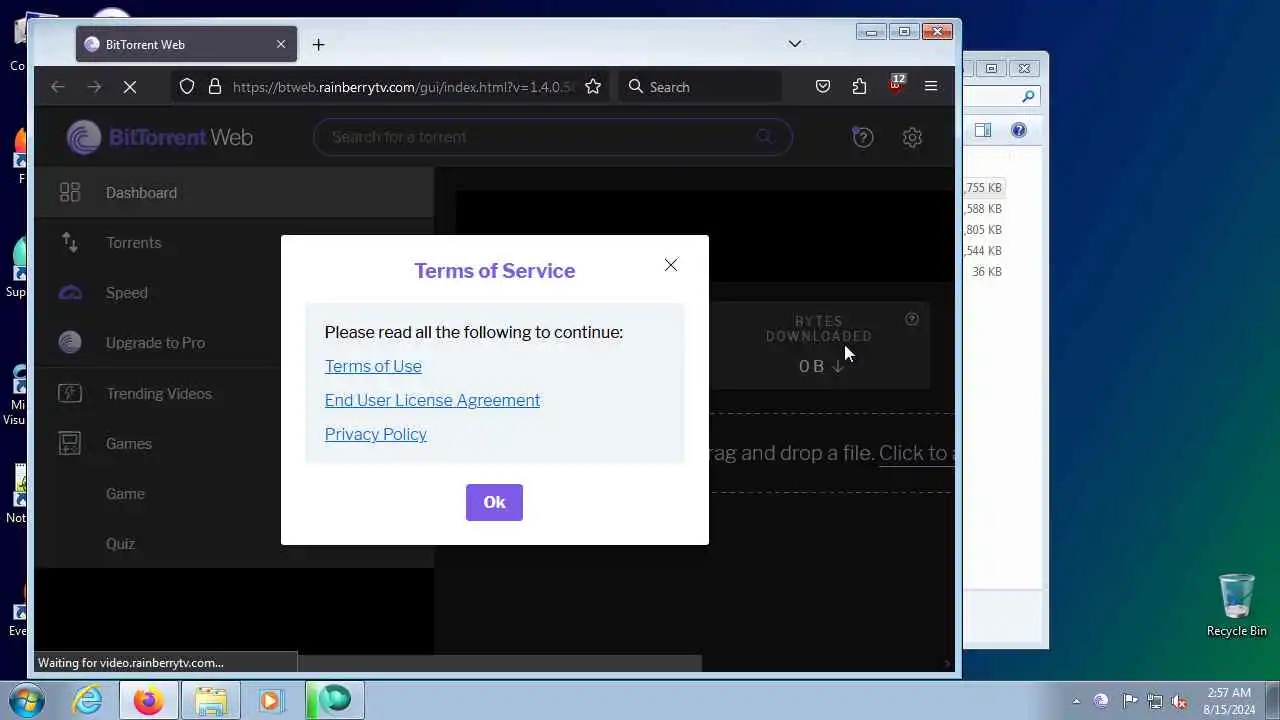Focus the Firefox Search box
Screen dimensions: 1280x720
[700, 87]
